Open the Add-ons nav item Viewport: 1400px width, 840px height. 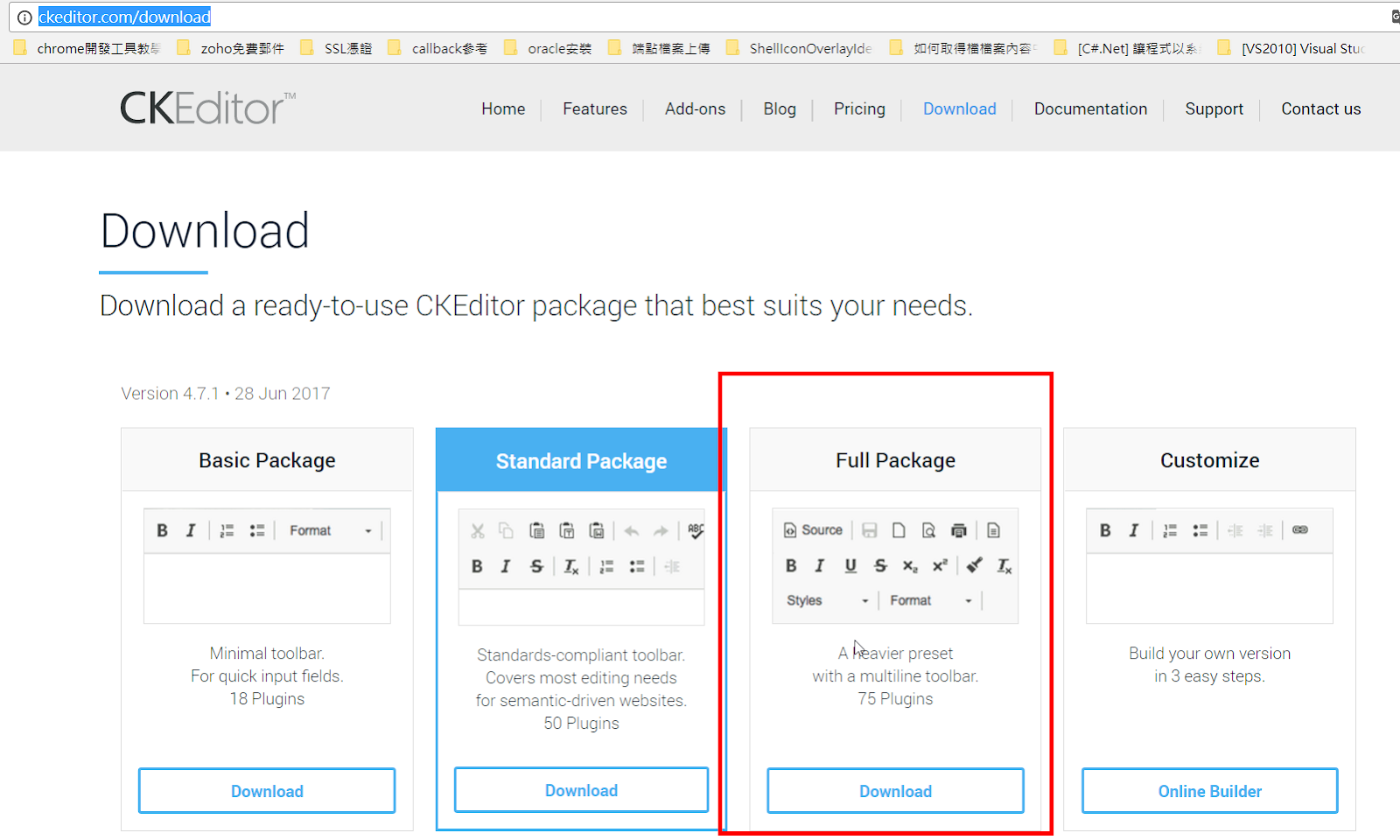[695, 108]
